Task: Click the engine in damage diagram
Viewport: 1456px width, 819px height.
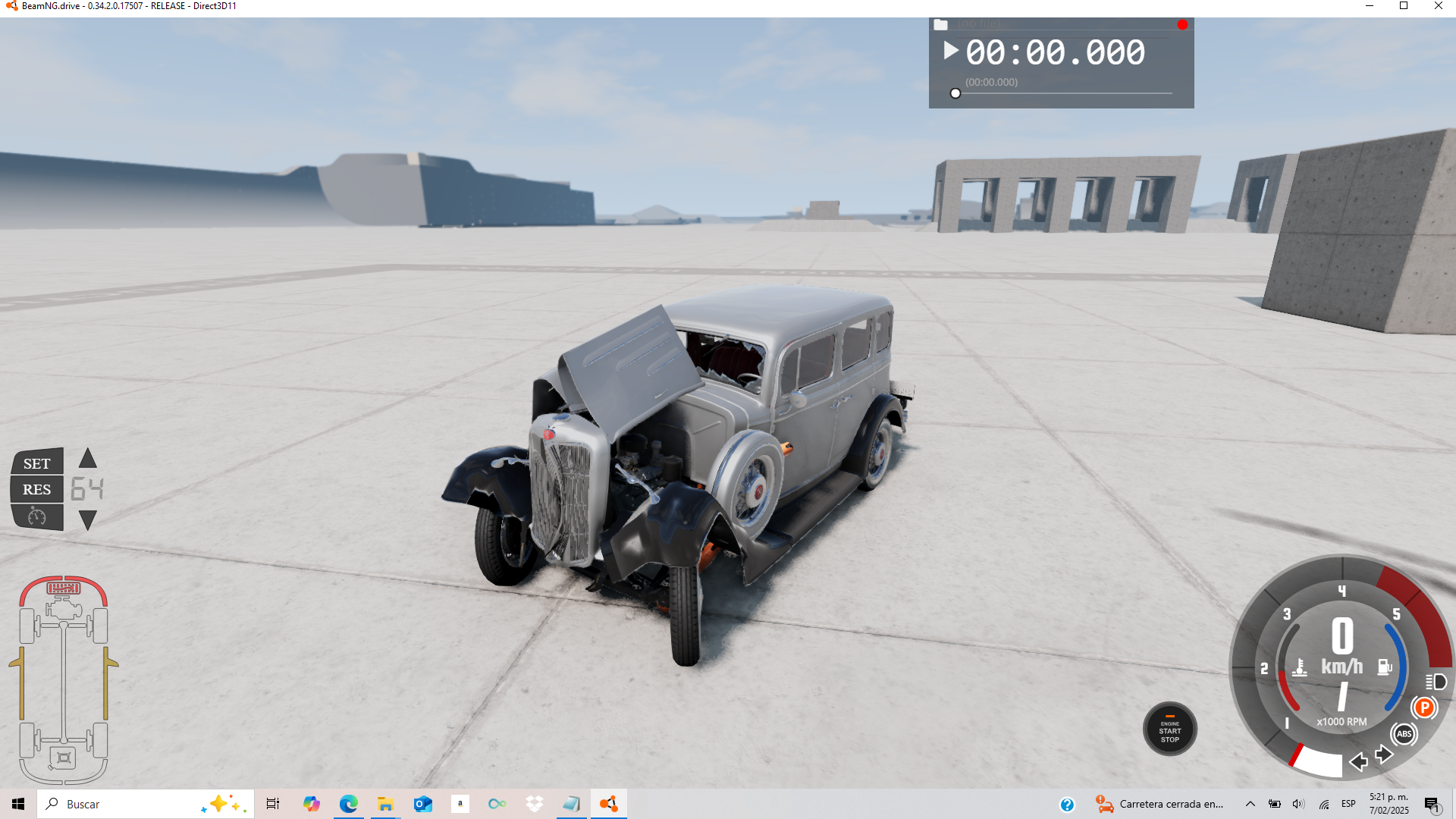Action: [64, 608]
